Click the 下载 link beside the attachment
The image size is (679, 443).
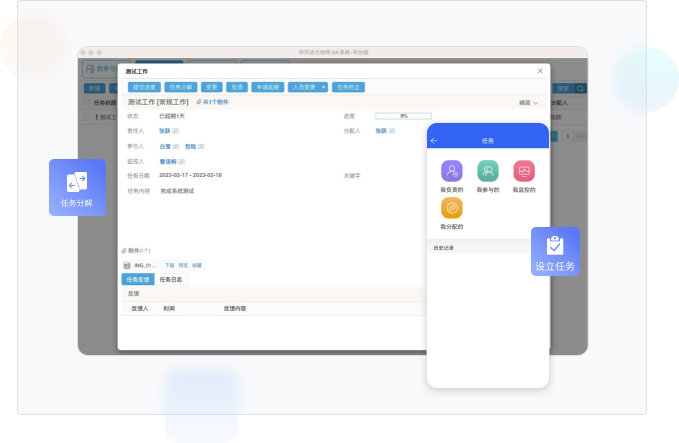point(169,265)
